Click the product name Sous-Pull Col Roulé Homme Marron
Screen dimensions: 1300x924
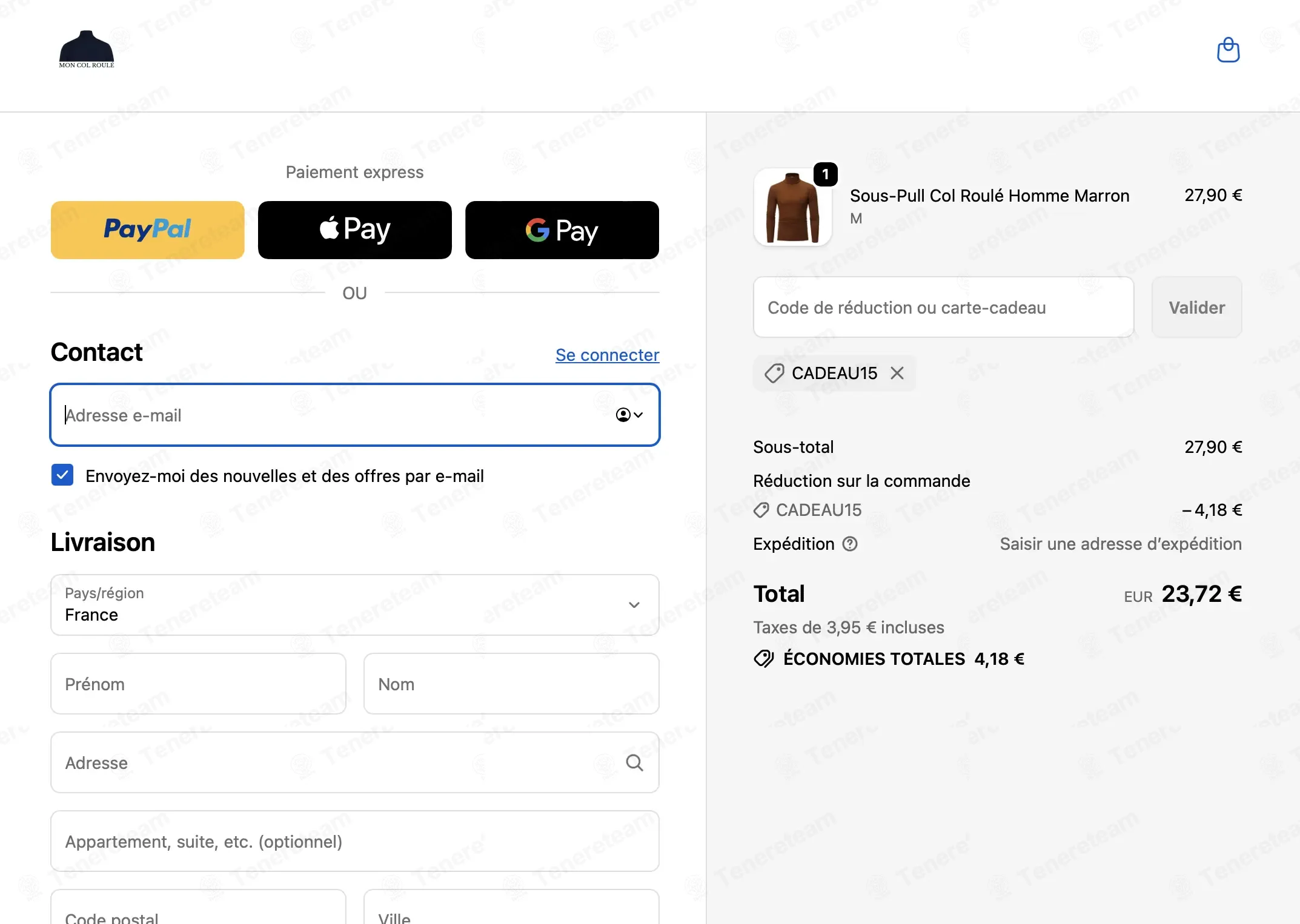(x=989, y=196)
